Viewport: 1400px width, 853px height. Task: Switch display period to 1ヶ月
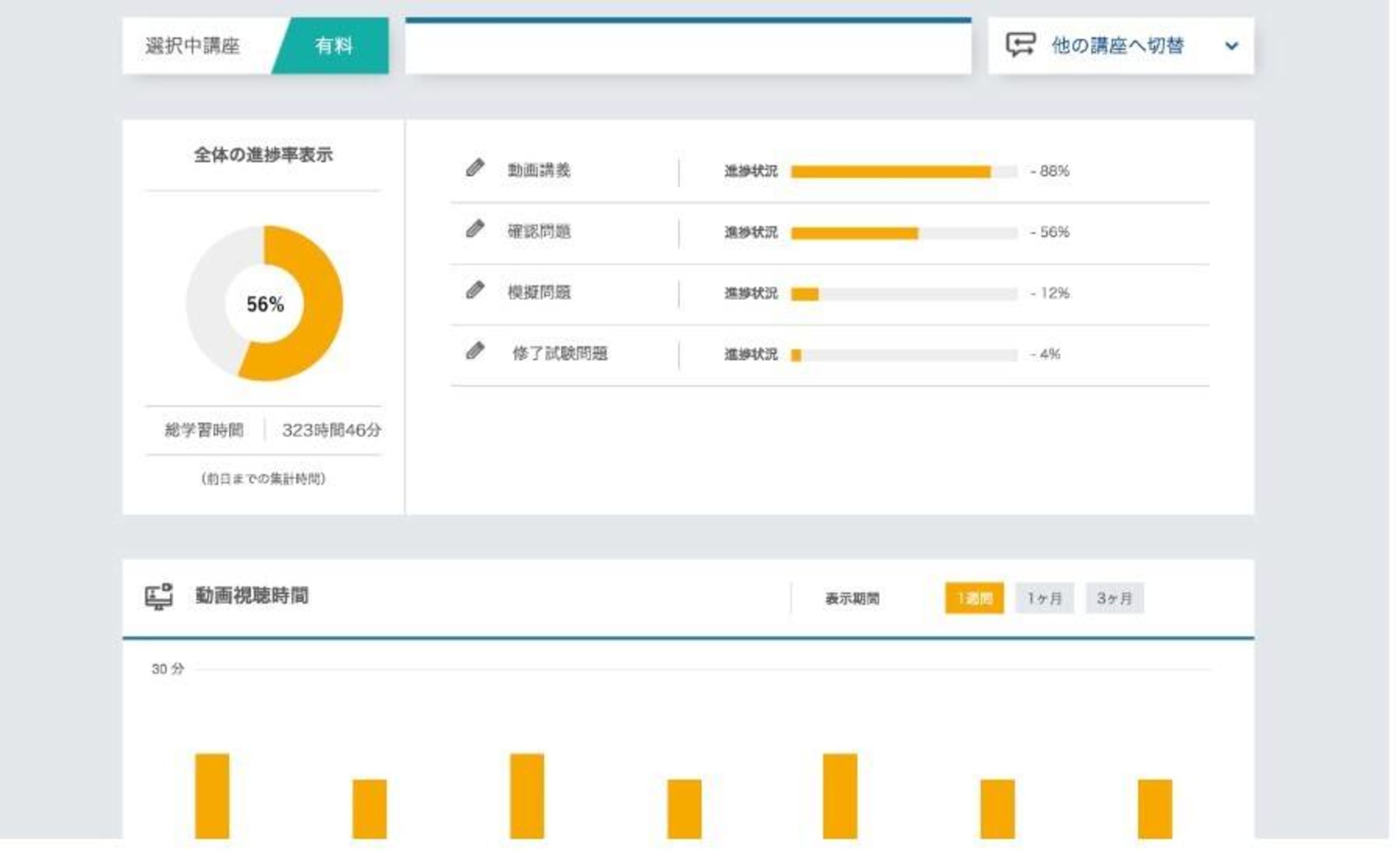click(x=1044, y=598)
